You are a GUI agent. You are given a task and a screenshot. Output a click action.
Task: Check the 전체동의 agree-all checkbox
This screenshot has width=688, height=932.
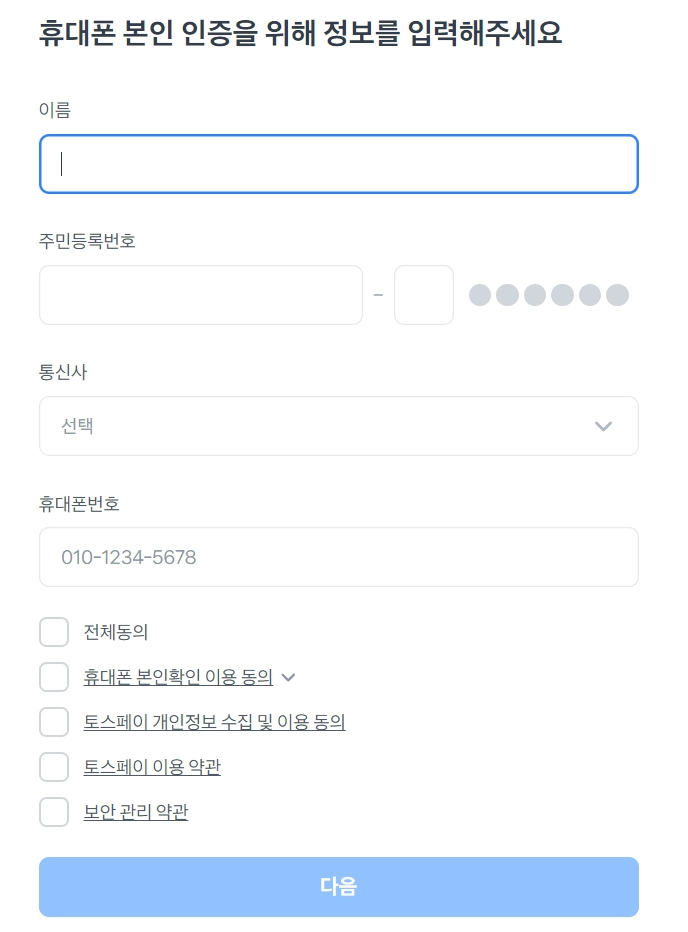pos(54,632)
